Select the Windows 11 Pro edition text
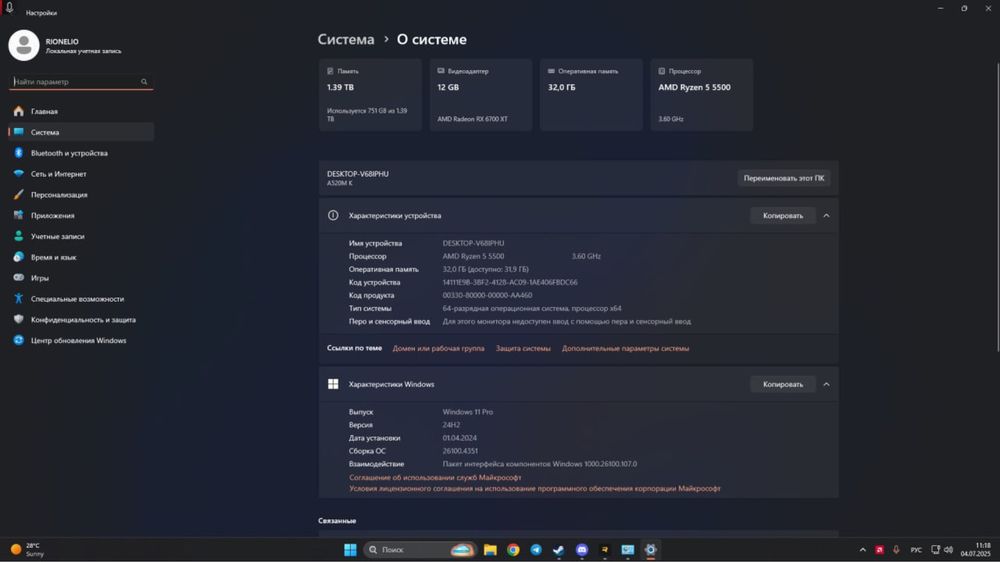 467,412
